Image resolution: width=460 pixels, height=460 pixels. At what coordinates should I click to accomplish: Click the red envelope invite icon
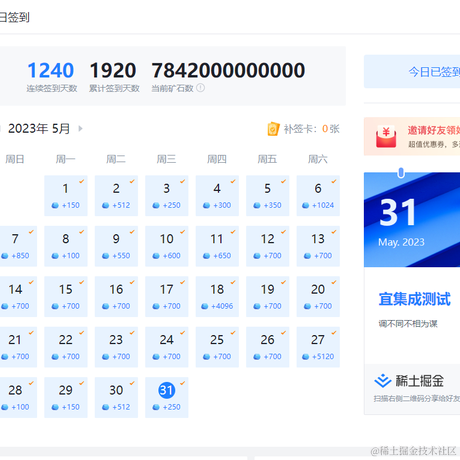pos(386,136)
